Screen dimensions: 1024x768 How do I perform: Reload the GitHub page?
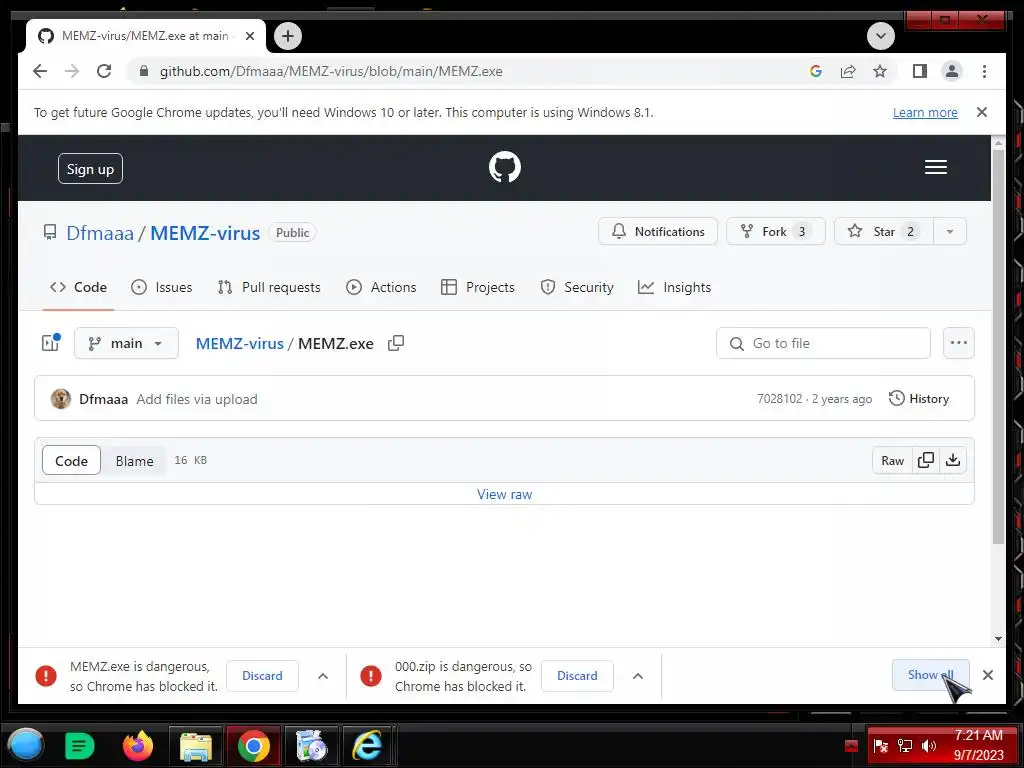pyautogui.click(x=104, y=71)
